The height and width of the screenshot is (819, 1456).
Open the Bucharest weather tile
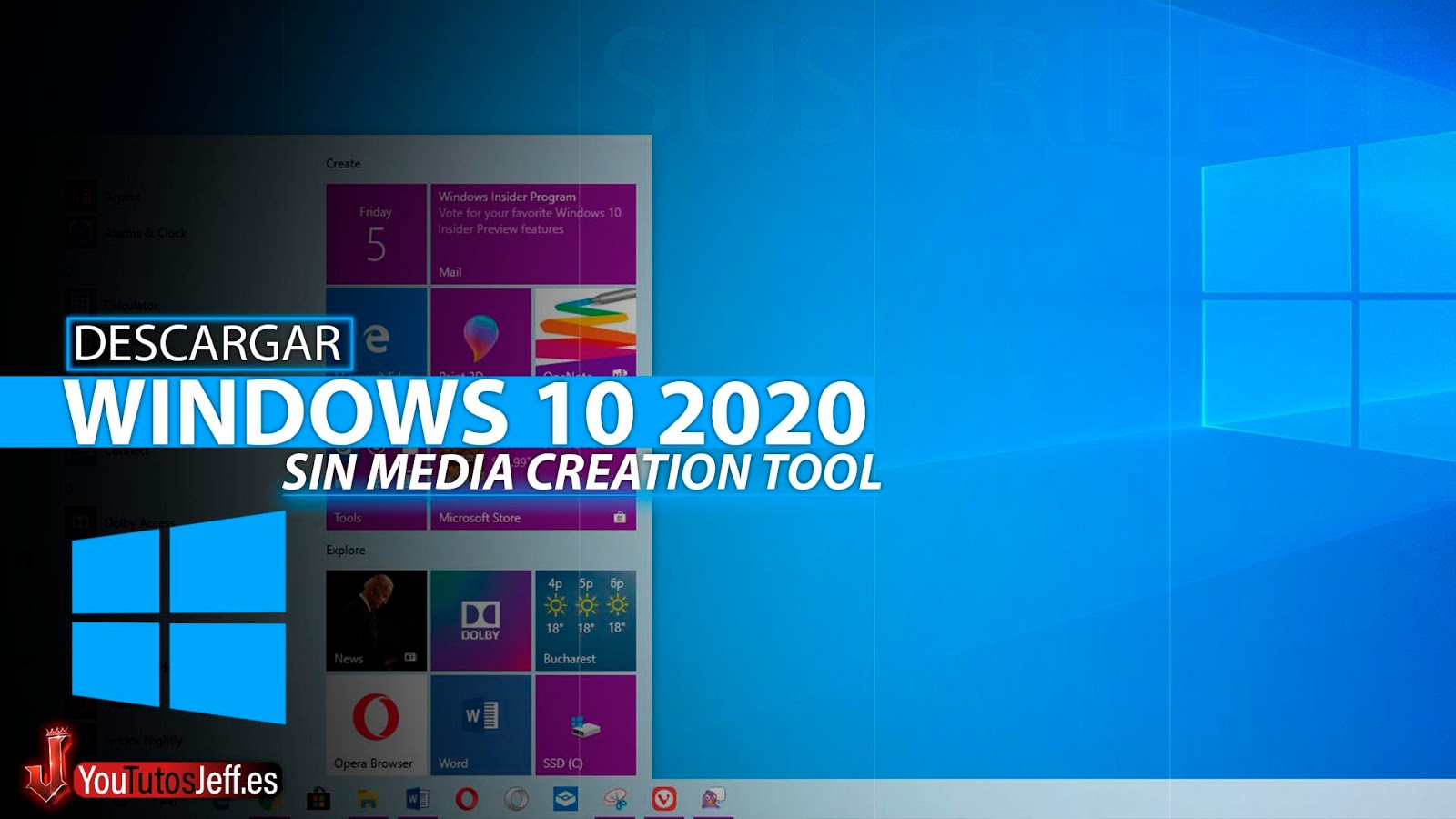click(586, 621)
